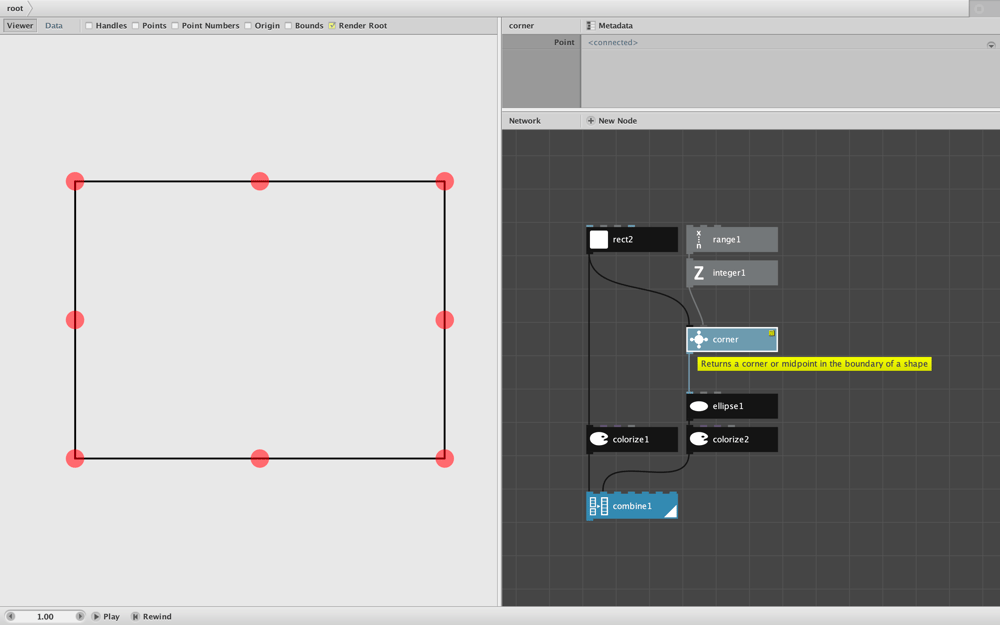Select the root breadcrumb

tap(15, 8)
